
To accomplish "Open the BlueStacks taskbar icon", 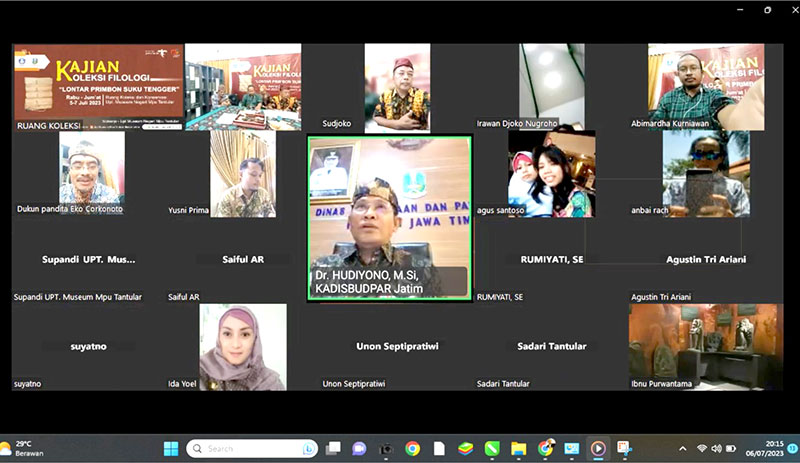I will pyautogui.click(x=465, y=448).
